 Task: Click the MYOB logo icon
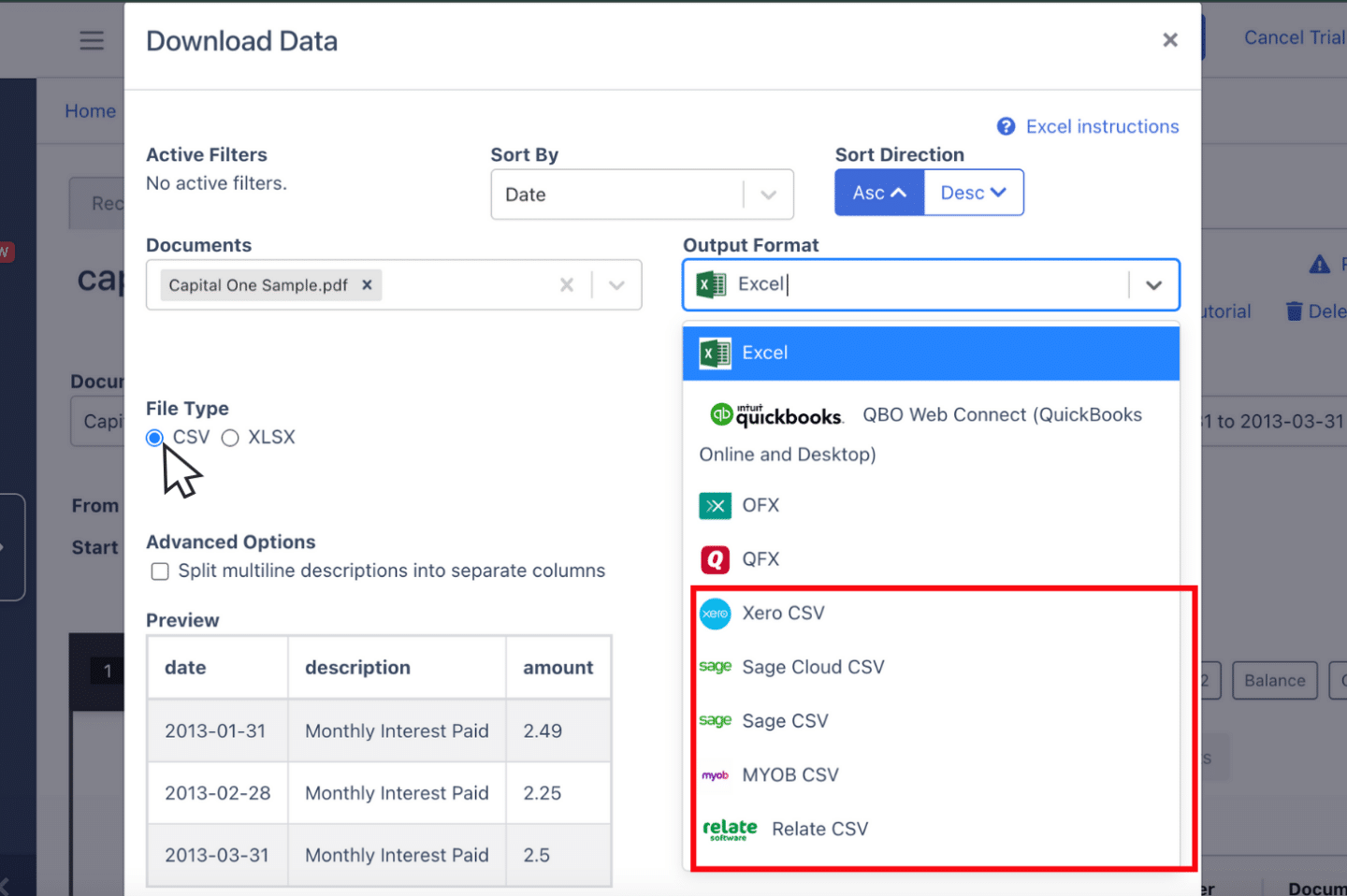(715, 775)
